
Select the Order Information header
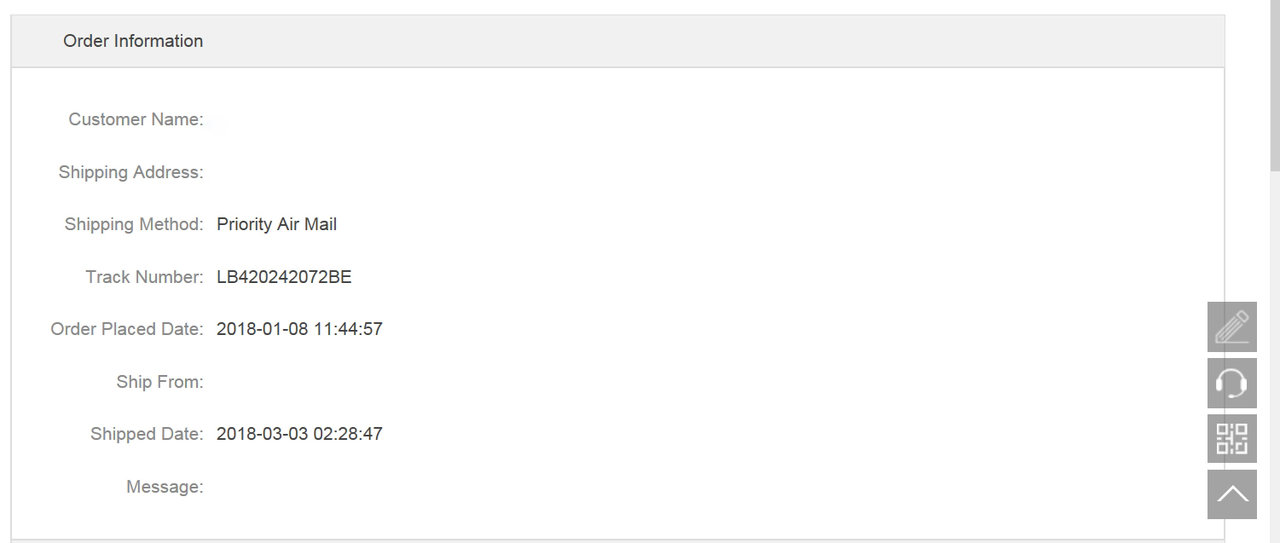pyautogui.click(x=133, y=41)
